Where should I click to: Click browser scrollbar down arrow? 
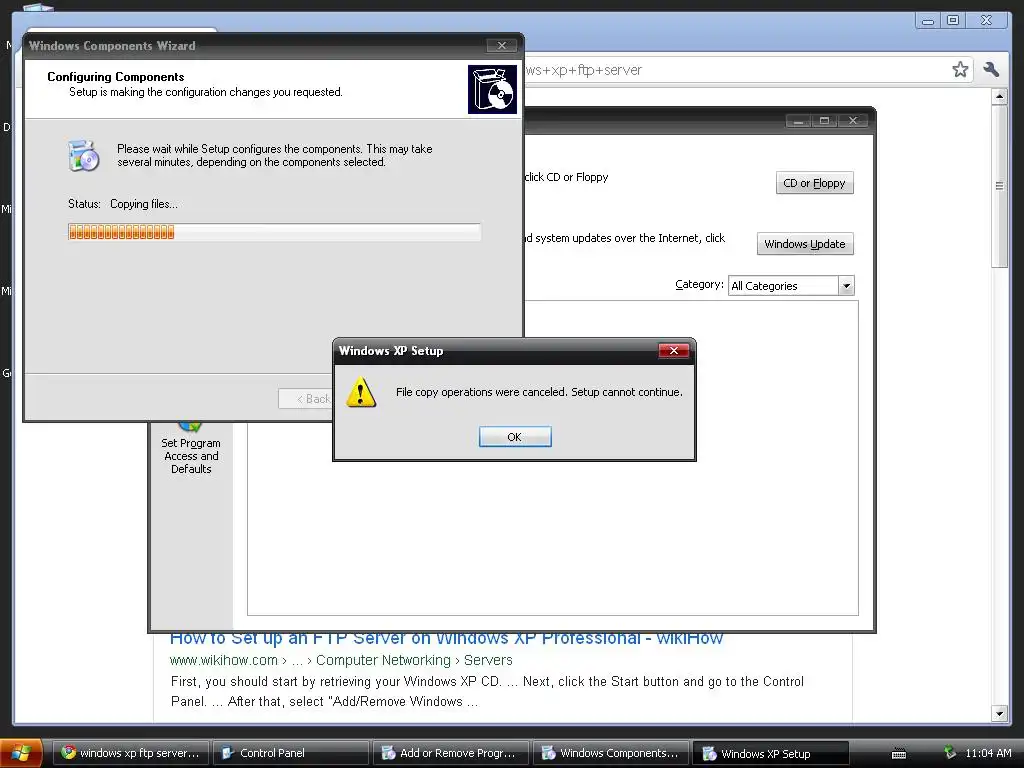pos(999,714)
